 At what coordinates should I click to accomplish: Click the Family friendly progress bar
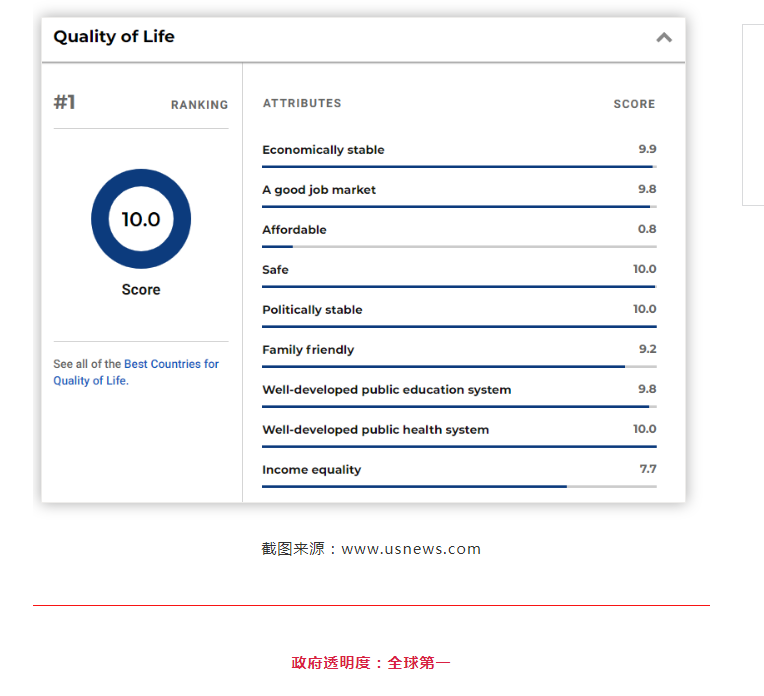click(459, 366)
